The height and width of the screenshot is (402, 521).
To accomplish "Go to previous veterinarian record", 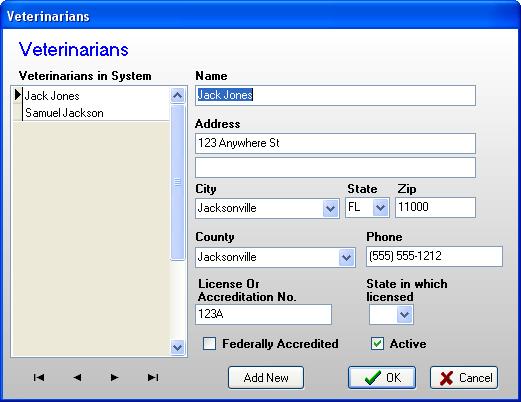I will pyautogui.click(x=77, y=377).
